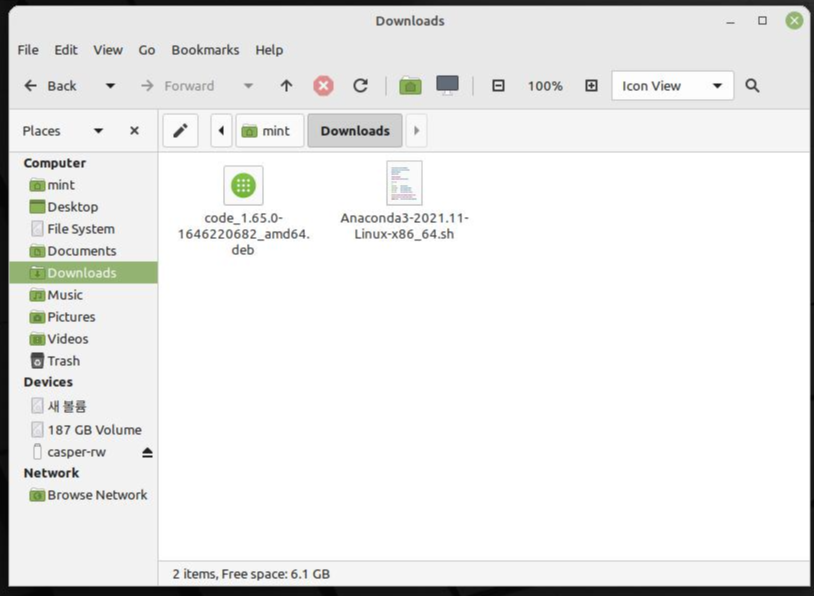Screen dimensions: 814x596
Task: Toggle the location entry pencil button
Action: tap(180, 130)
